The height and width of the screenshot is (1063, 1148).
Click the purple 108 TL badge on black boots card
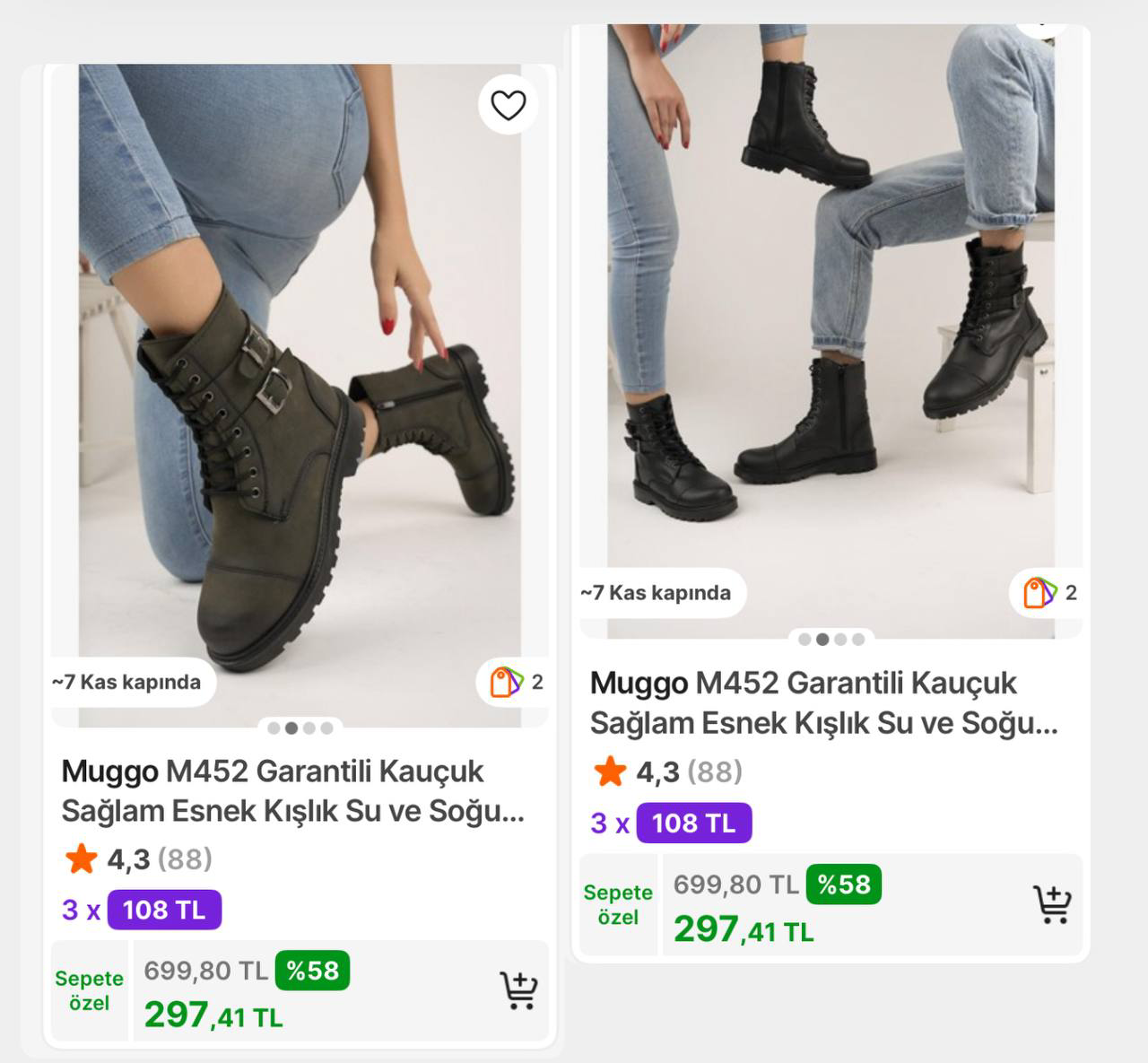tap(693, 823)
